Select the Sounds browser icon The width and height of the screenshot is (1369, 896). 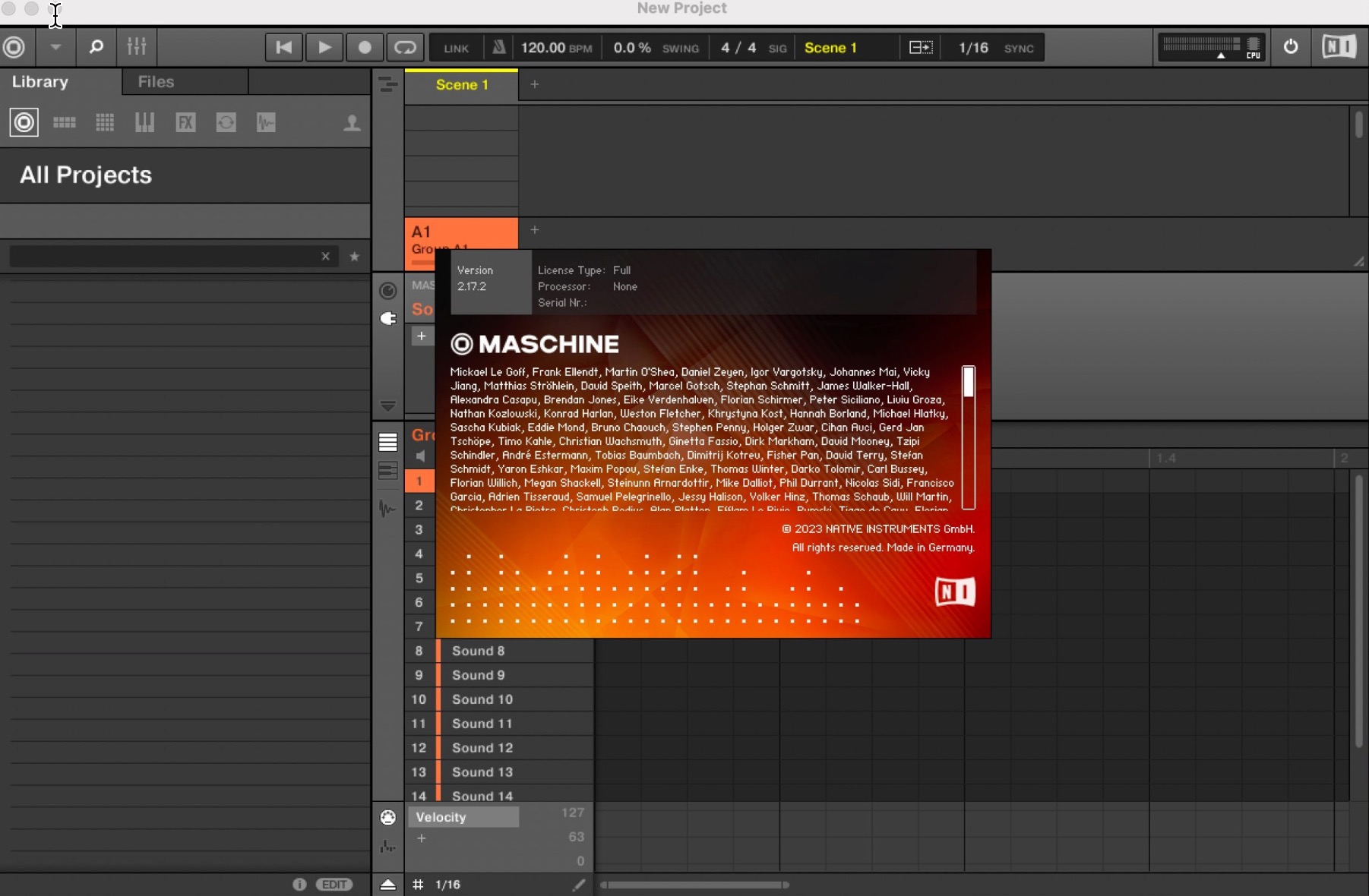coord(105,122)
